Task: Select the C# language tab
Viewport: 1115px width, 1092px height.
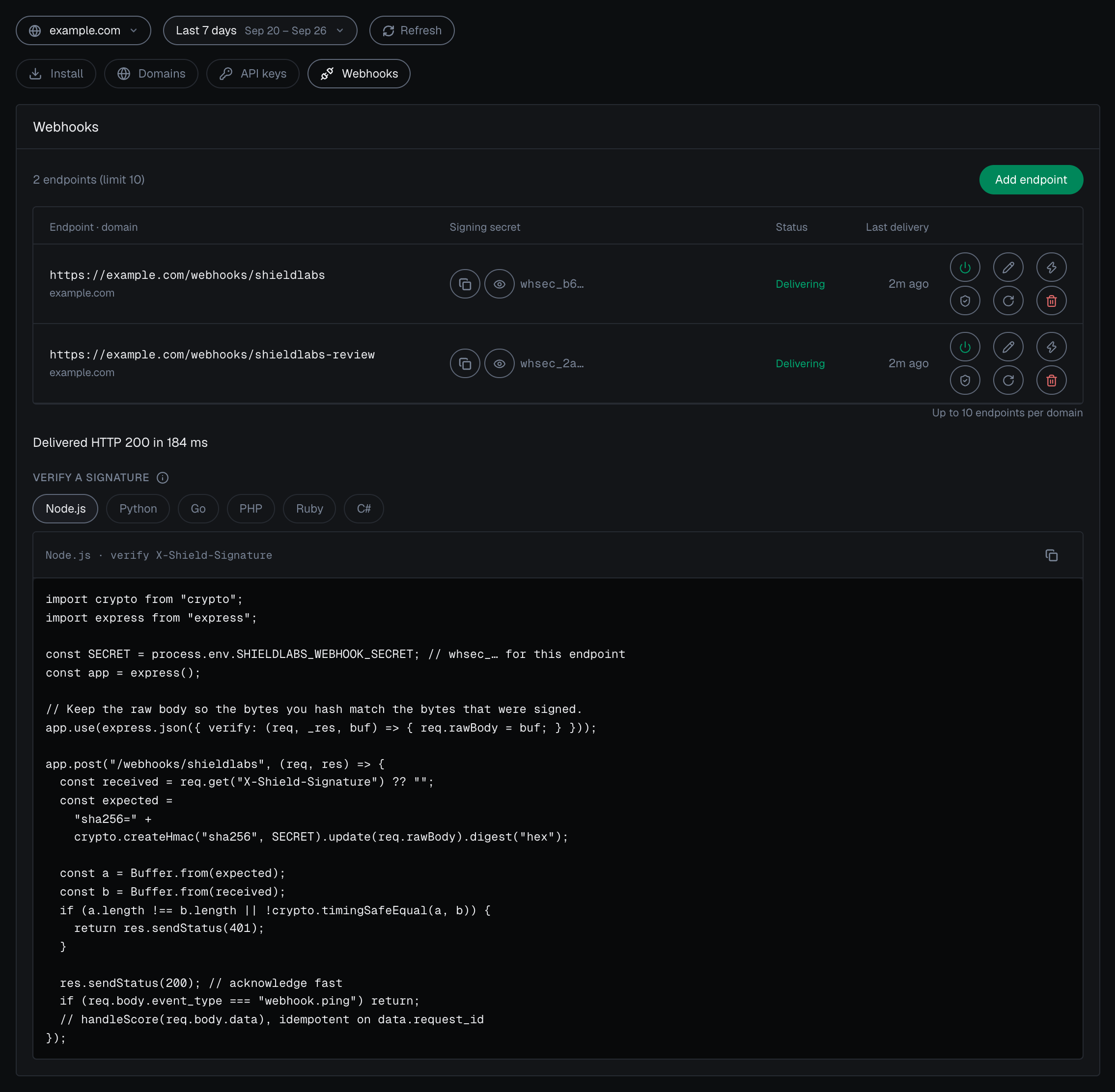Action: (x=364, y=509)
